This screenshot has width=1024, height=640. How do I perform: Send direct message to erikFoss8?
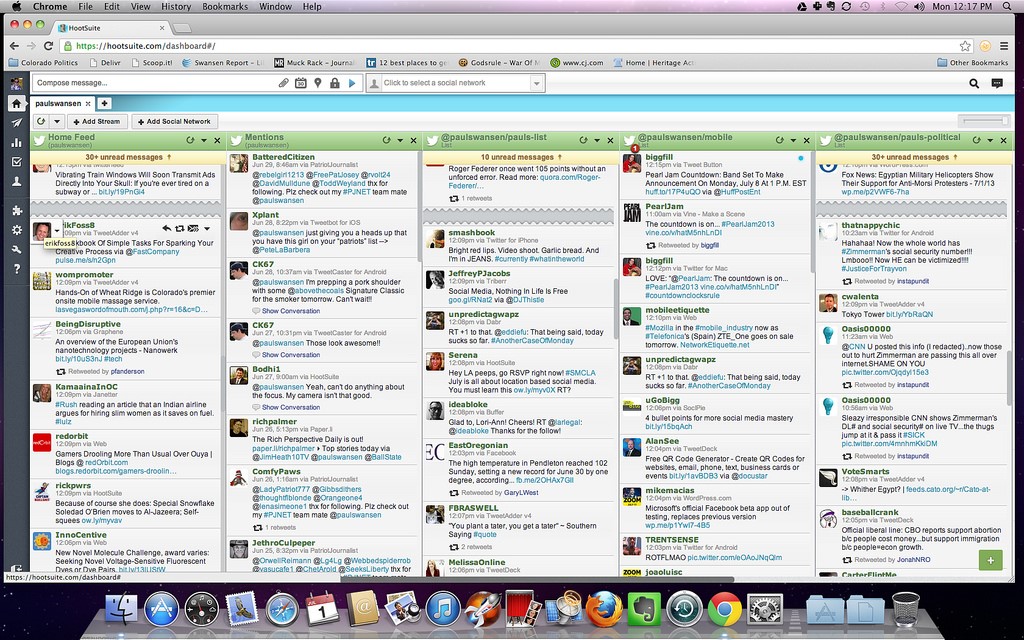pyautogui.click(x=193, y=228)
